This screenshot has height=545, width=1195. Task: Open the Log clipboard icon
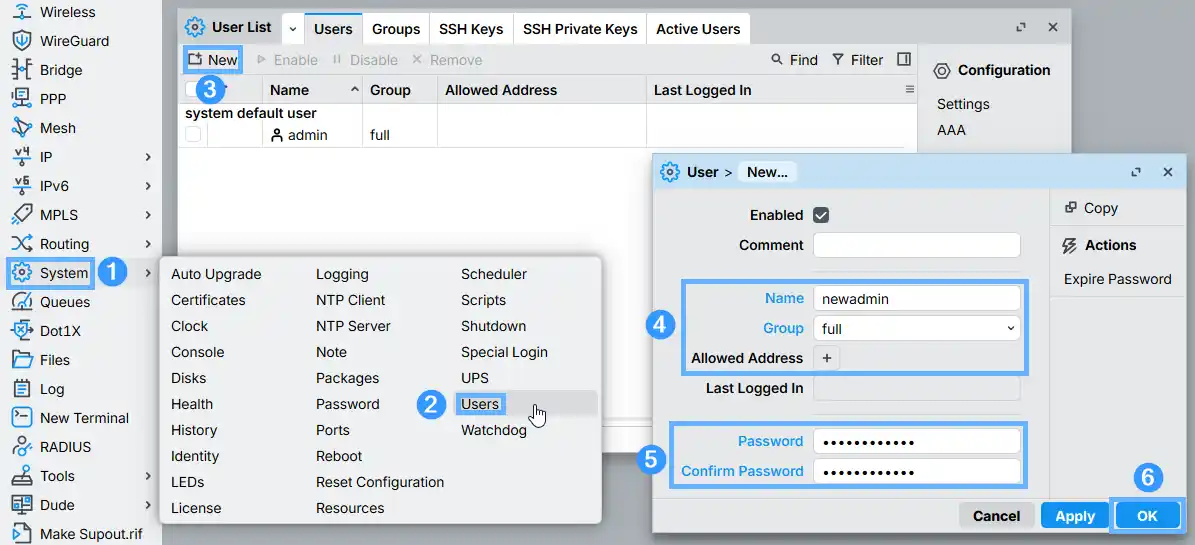pyautogui.click(x=22, y=388)
